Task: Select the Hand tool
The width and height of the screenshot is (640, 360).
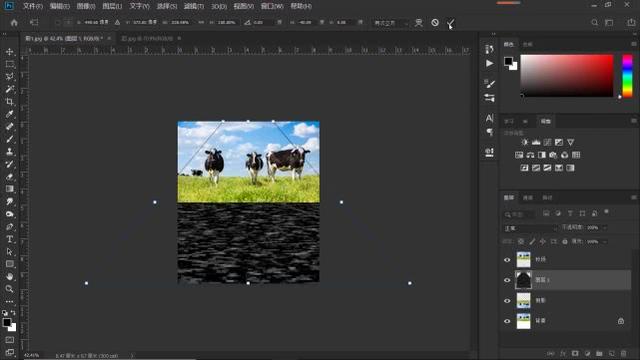Action: coord(10,276)
